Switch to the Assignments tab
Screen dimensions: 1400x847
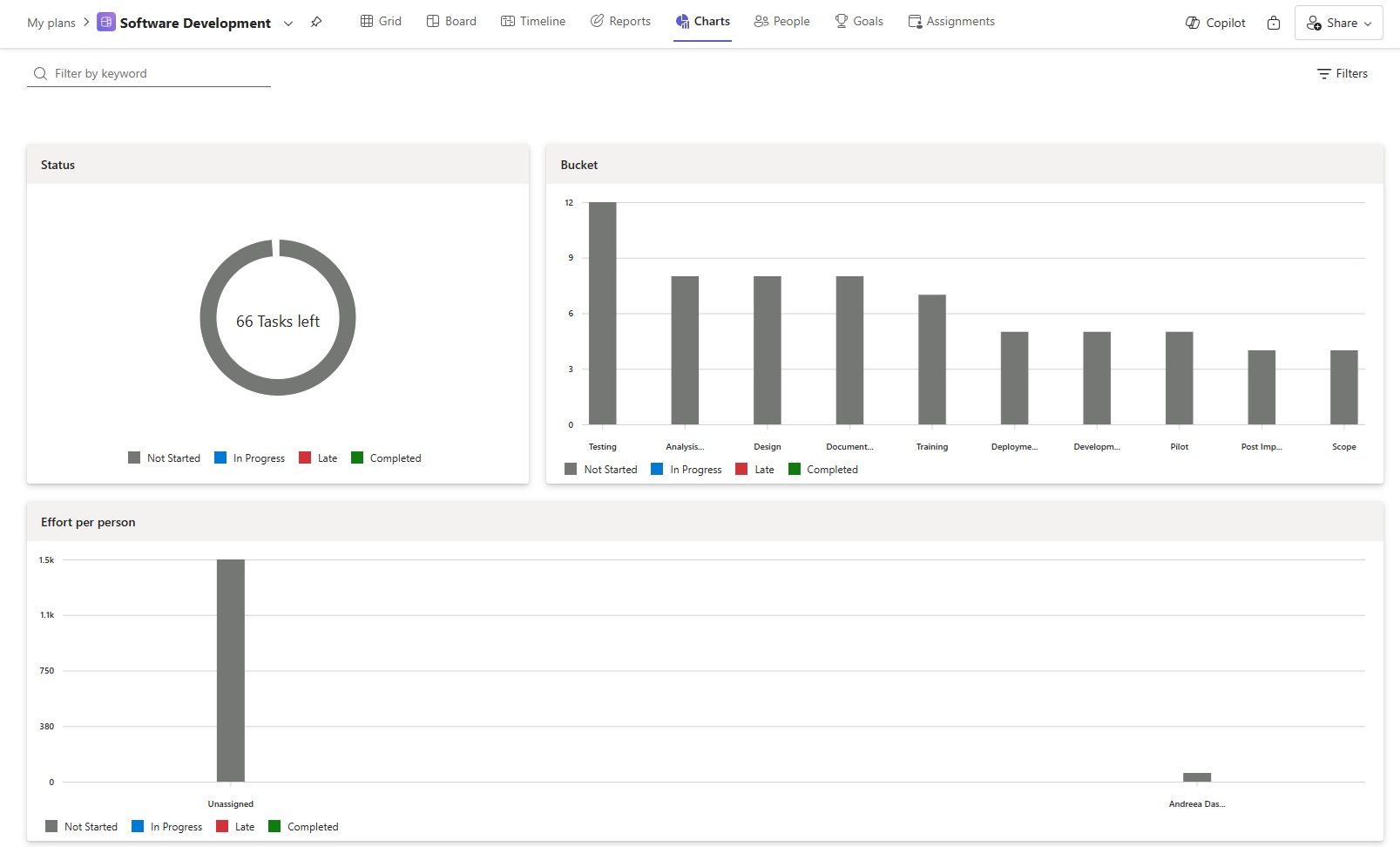951,22
